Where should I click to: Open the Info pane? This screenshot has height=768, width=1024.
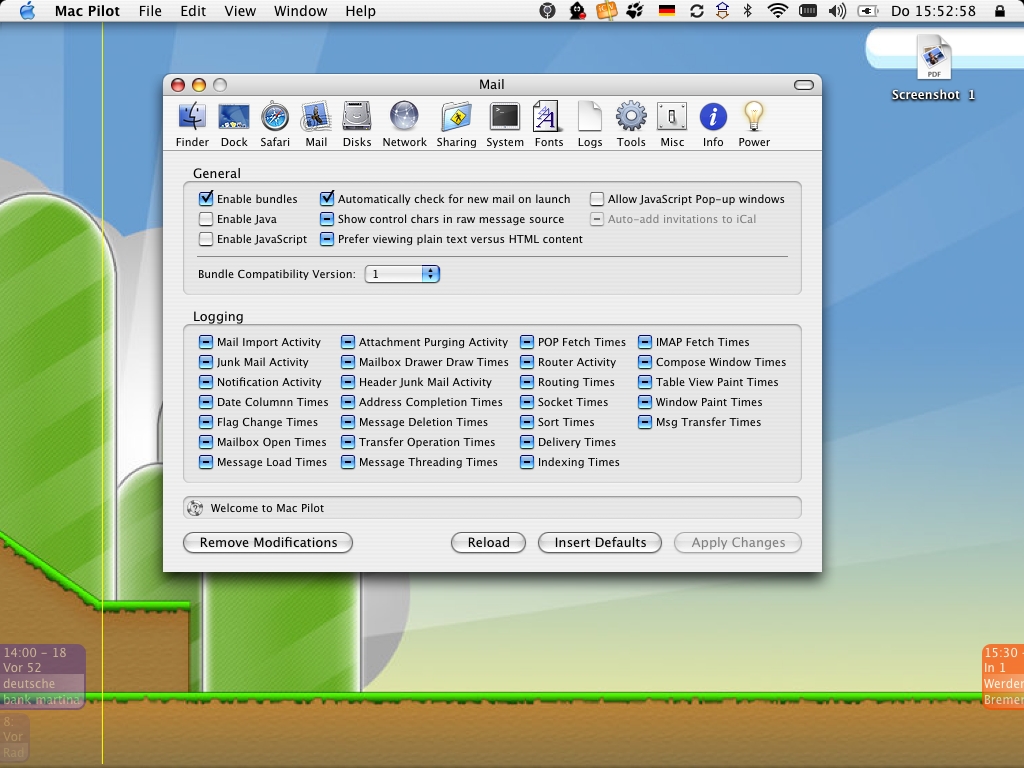(x=713, y=125)
